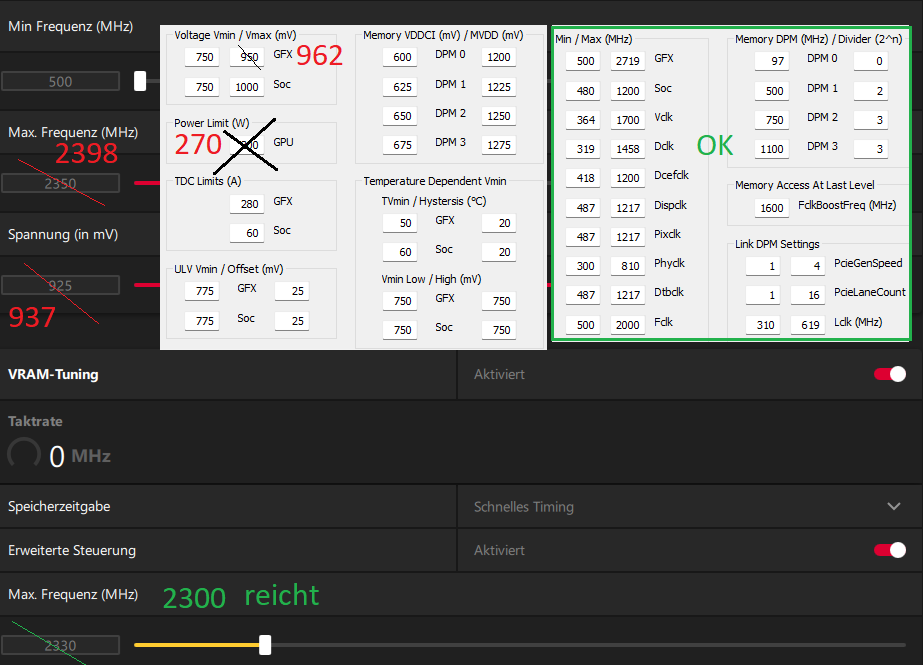Click the Memory DPM 0 frequency field 97
This screenshot has width=923, height=665.
[772, 61]
